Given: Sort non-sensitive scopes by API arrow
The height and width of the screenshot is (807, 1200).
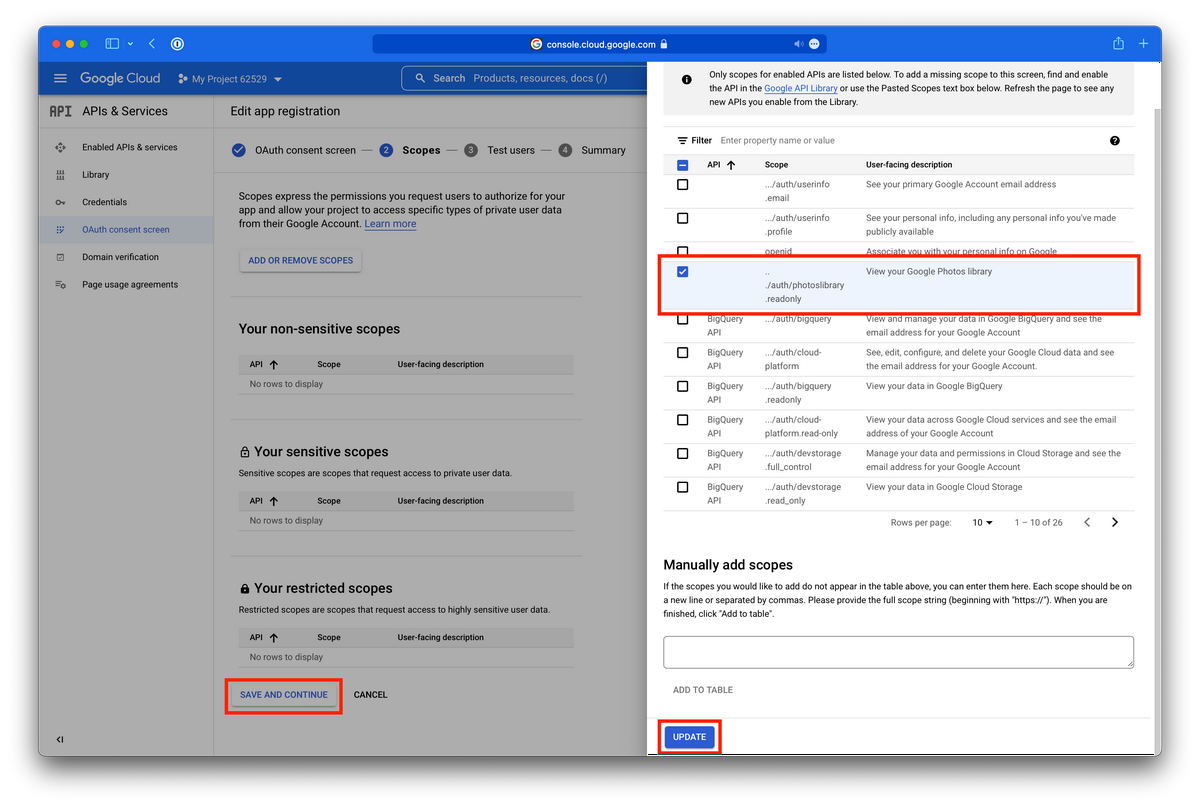Looking at the screenshot, I should point(274,365).
